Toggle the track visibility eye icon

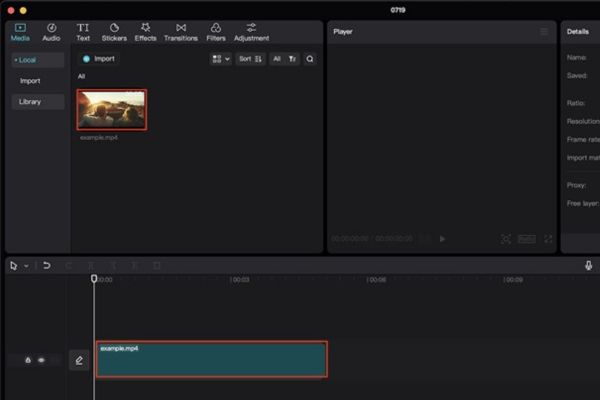(41, 360)
